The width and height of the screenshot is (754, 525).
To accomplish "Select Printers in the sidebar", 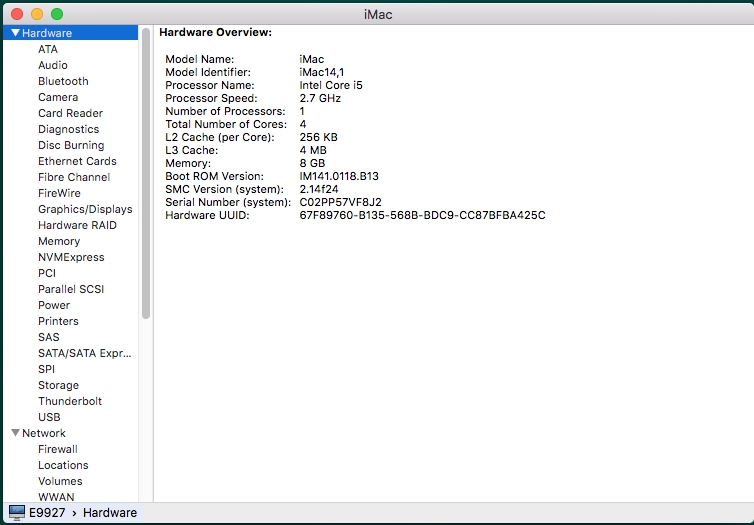I will point(58,321).
